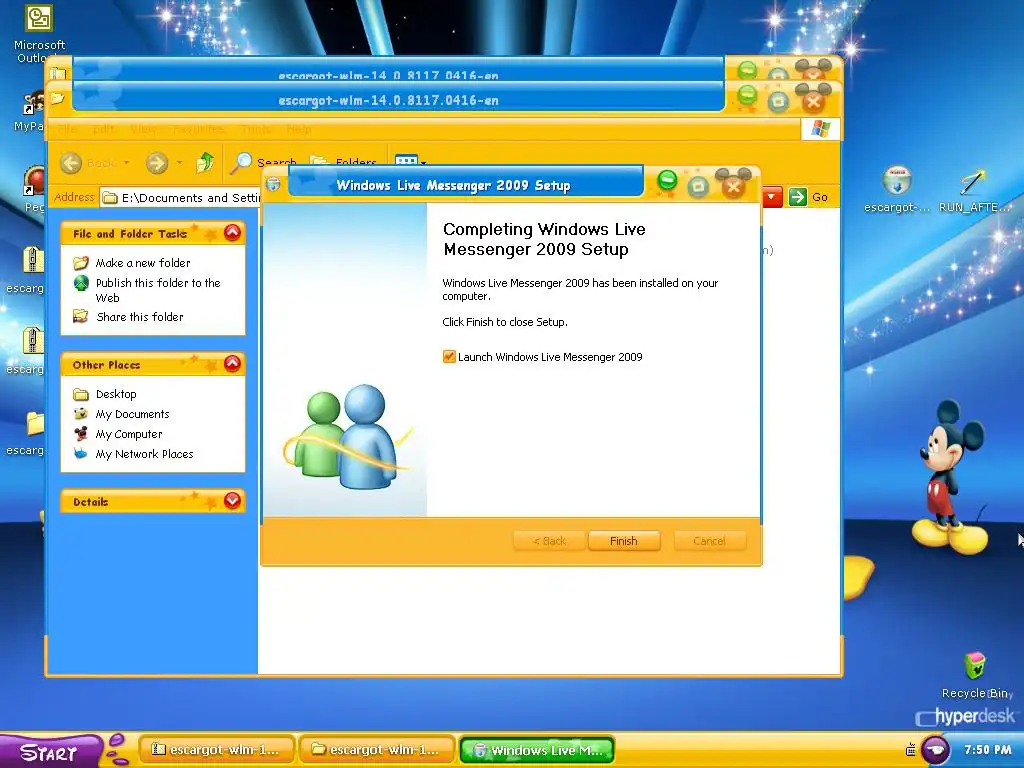This screenshot has width=1024, height=768.
Task: Switch to first escargot-wlm taskbar item
Action: [217, 750]
